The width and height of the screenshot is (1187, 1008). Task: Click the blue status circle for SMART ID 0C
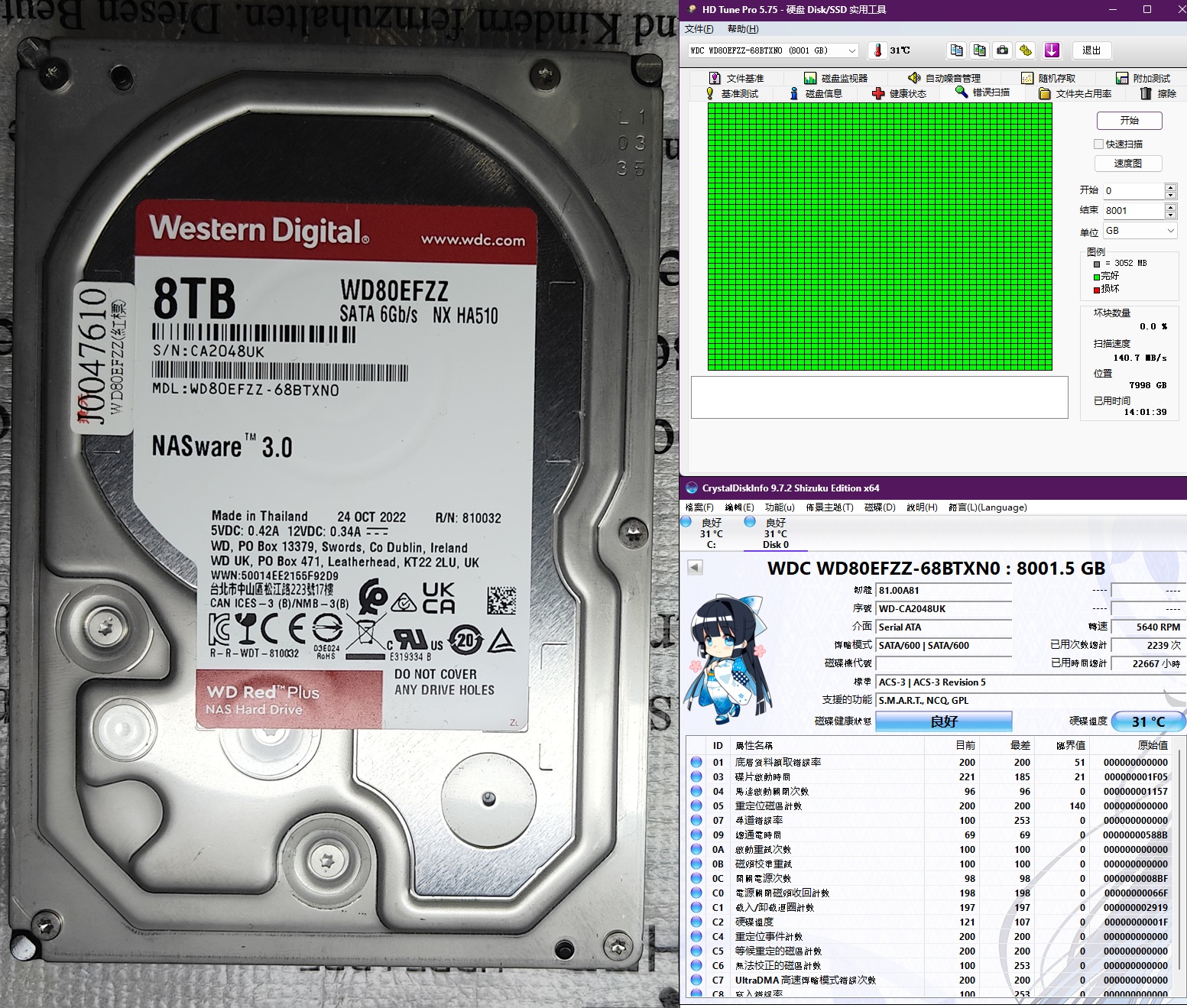696,878
